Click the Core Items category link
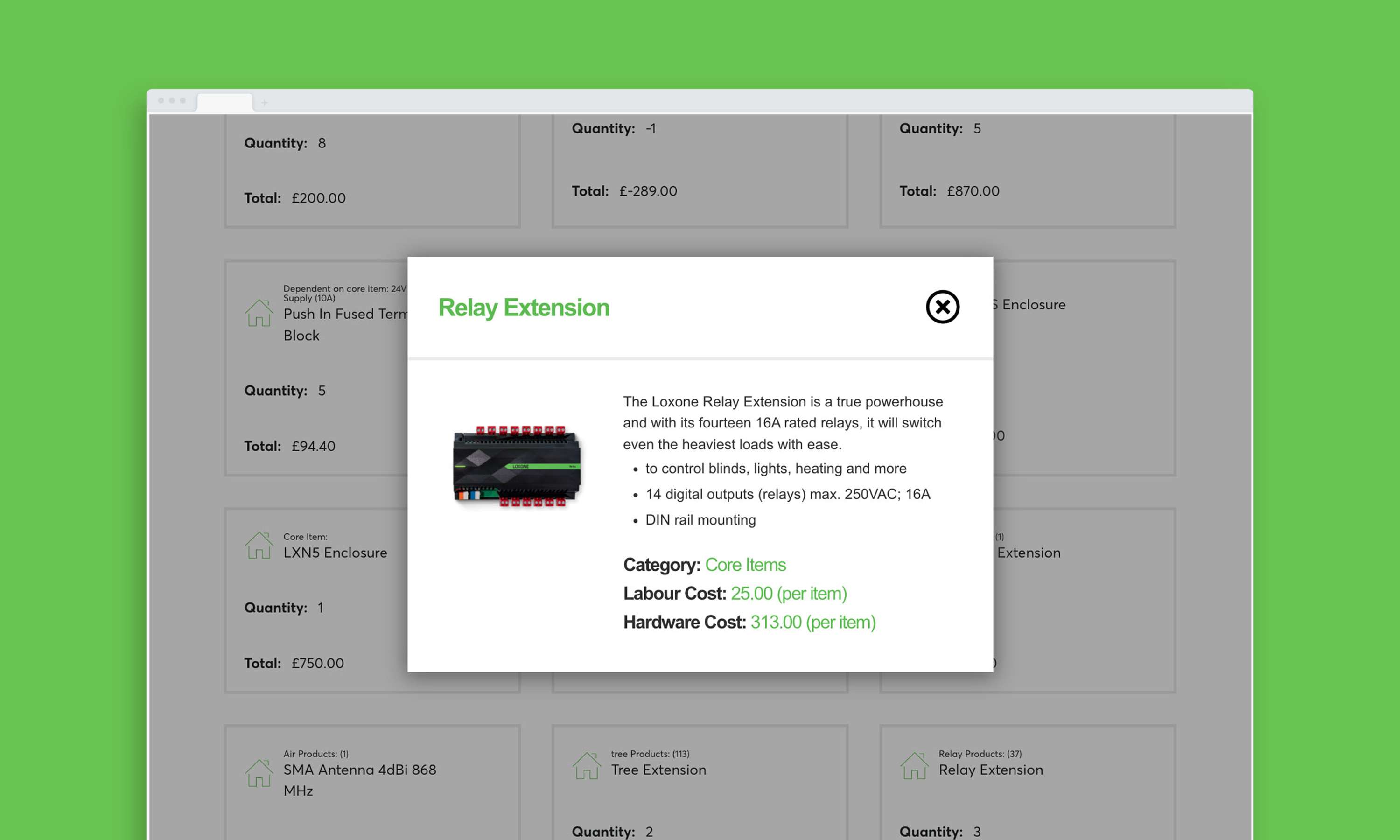 point(745,564)
